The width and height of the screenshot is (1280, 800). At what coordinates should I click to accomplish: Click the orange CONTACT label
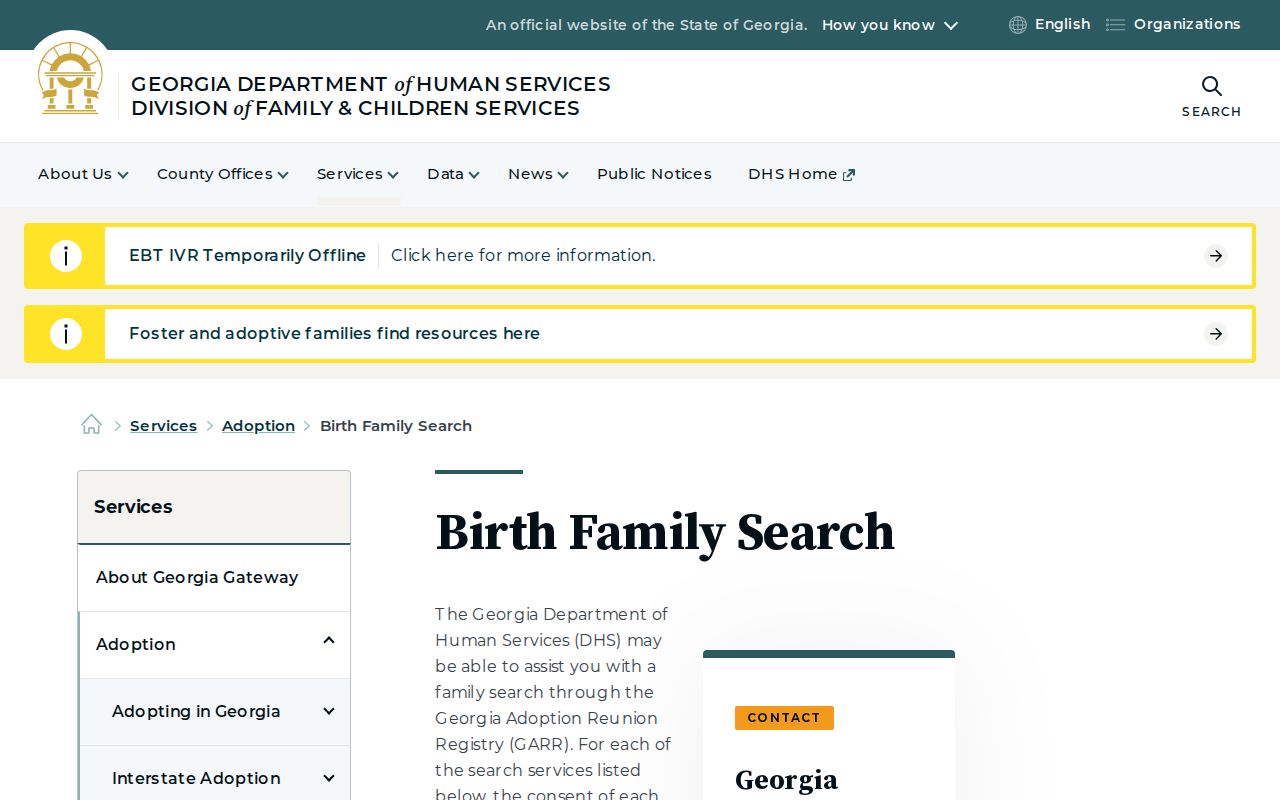(x=784, y=718)
